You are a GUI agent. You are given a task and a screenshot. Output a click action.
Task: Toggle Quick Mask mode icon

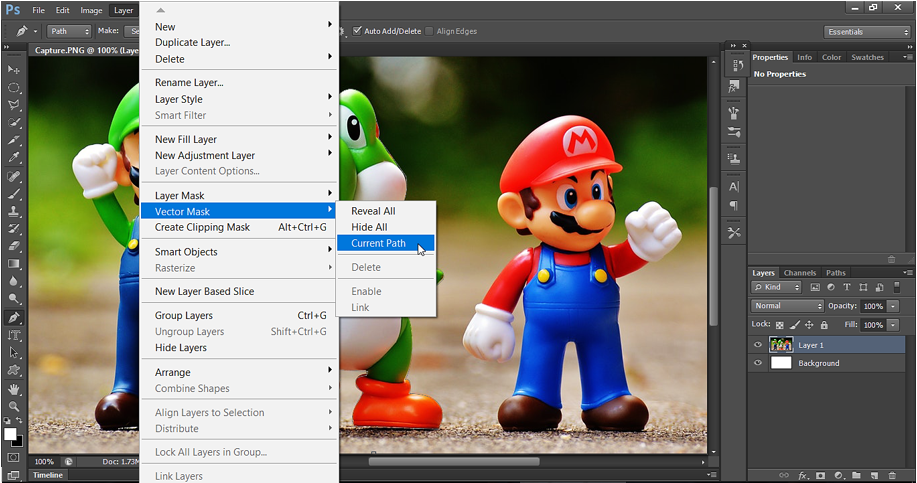13,457
